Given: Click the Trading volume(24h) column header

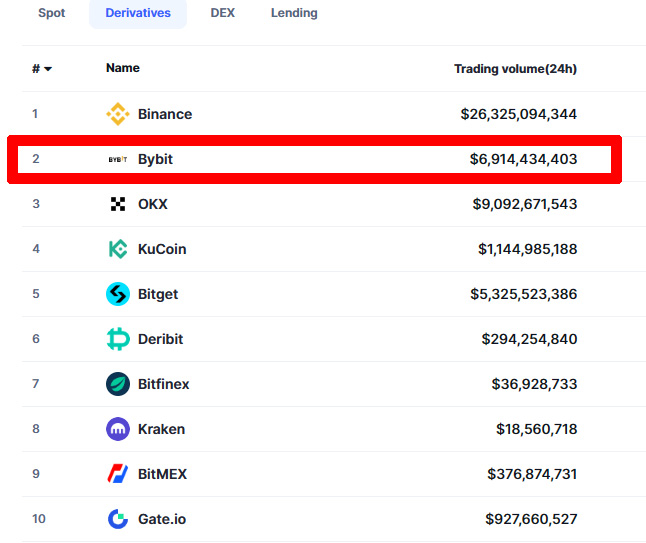Looking at the screenshot, I should tap(515, 69).
